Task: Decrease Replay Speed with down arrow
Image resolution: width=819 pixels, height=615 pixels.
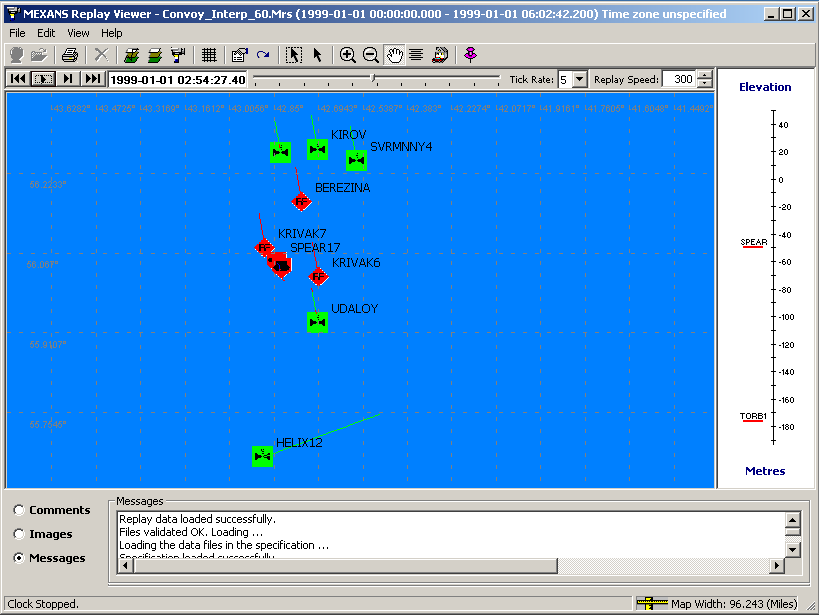Action: point(705,84)
